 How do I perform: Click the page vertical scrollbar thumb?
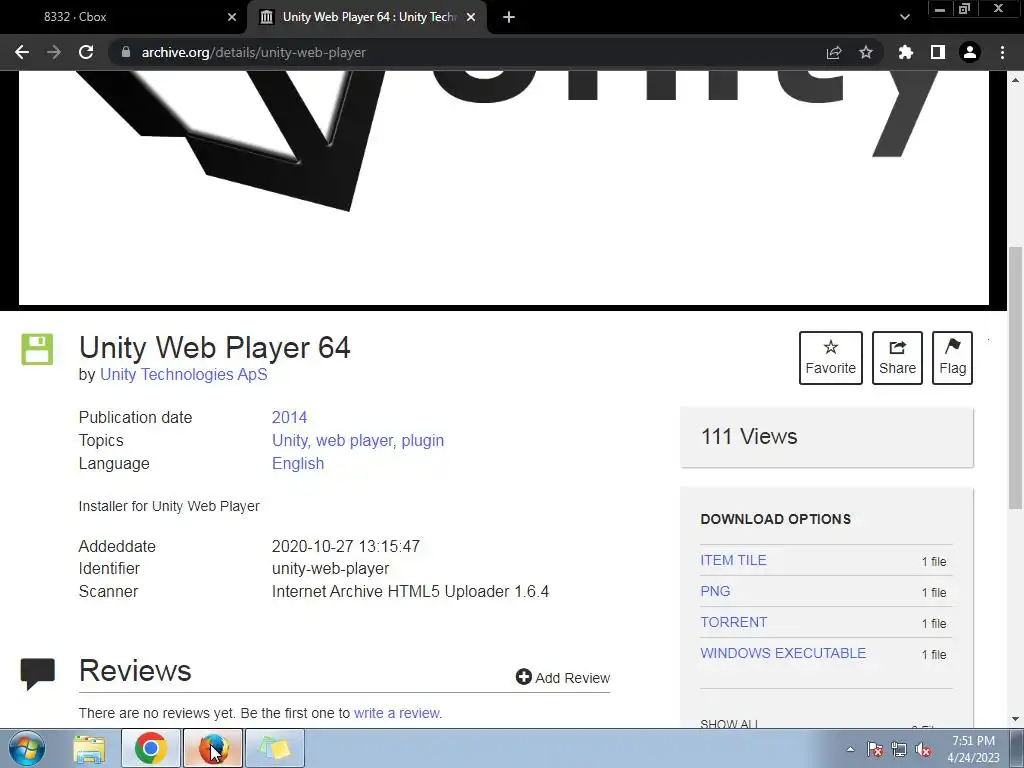pyautogui.click(x=1015, y=377)
